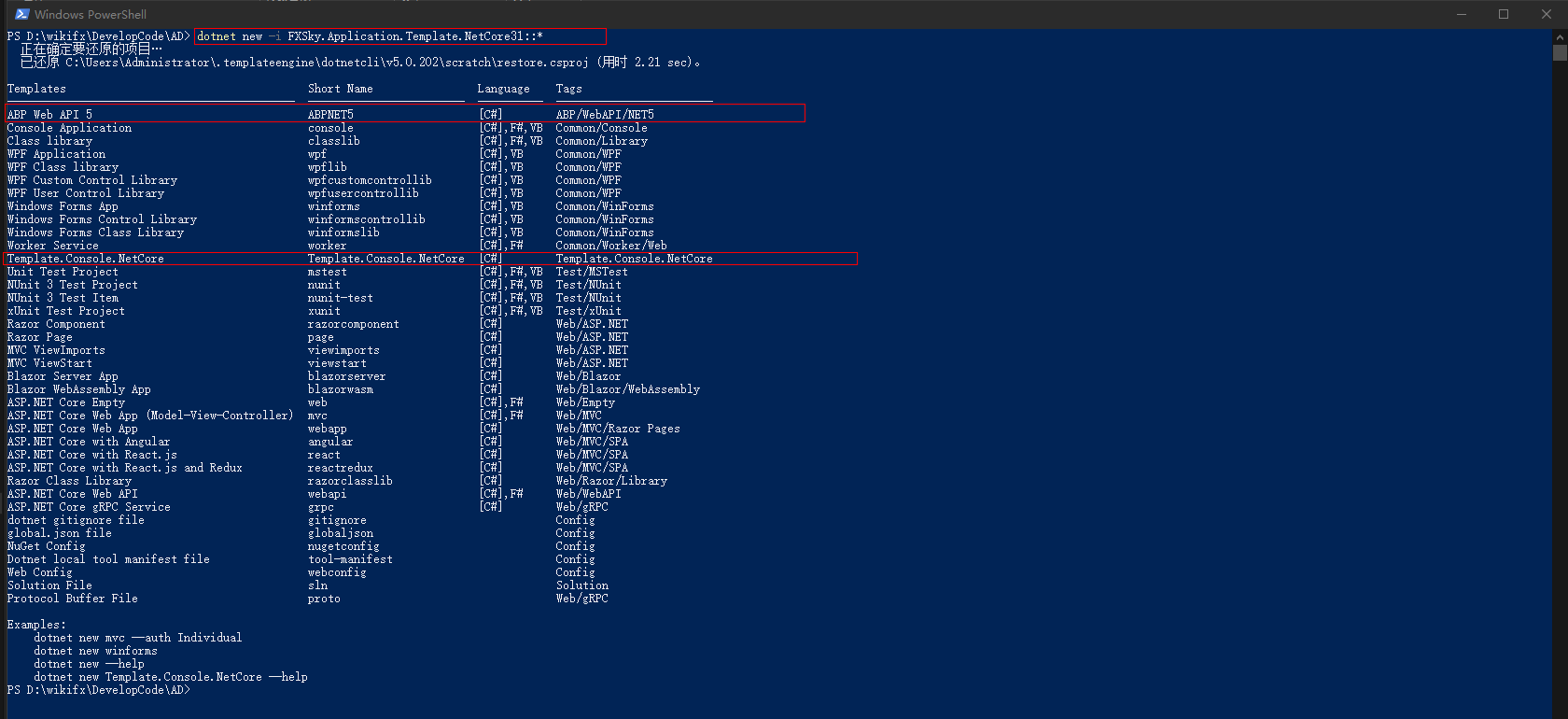The image size is (1568, 719).
Task: Click the 'nugetconfig' short name
Action: click(x=343, y=546)
